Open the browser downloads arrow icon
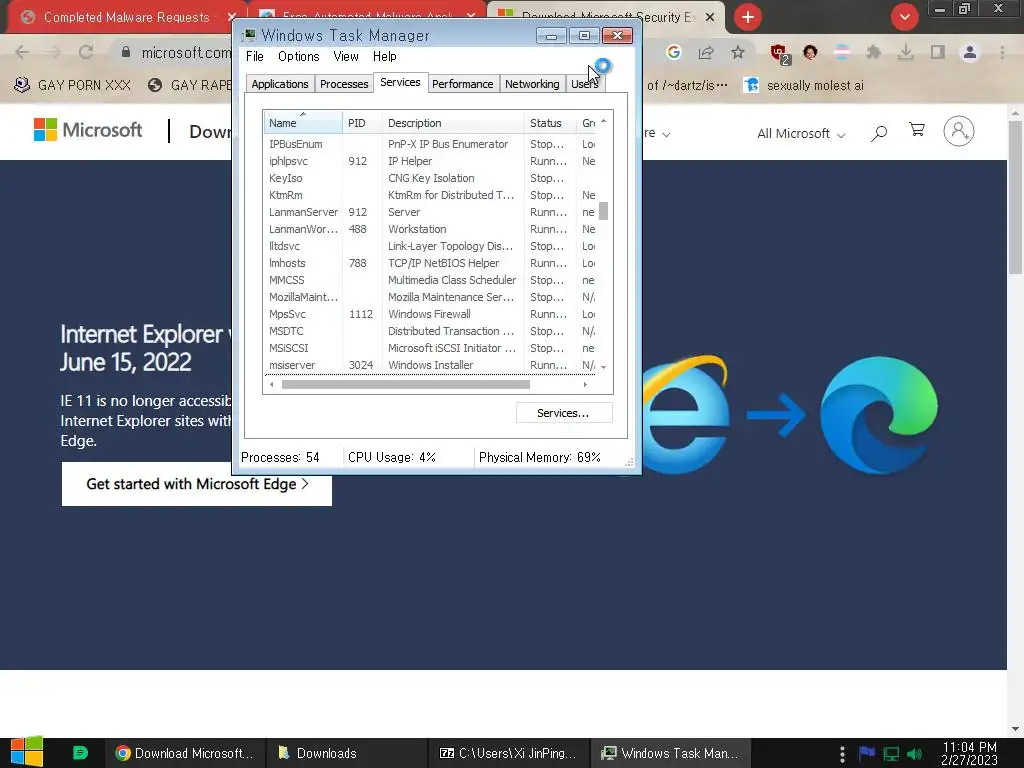This screenshot has width=1024, height=768. [x=905, y=52]
